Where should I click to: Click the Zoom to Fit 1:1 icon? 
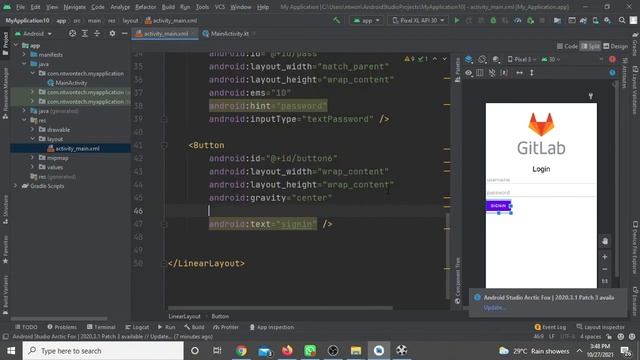[x=605, y=281]
